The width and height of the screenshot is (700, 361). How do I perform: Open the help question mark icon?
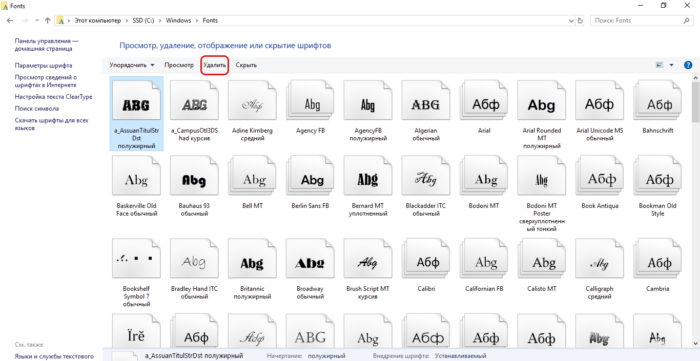point(688,65)
